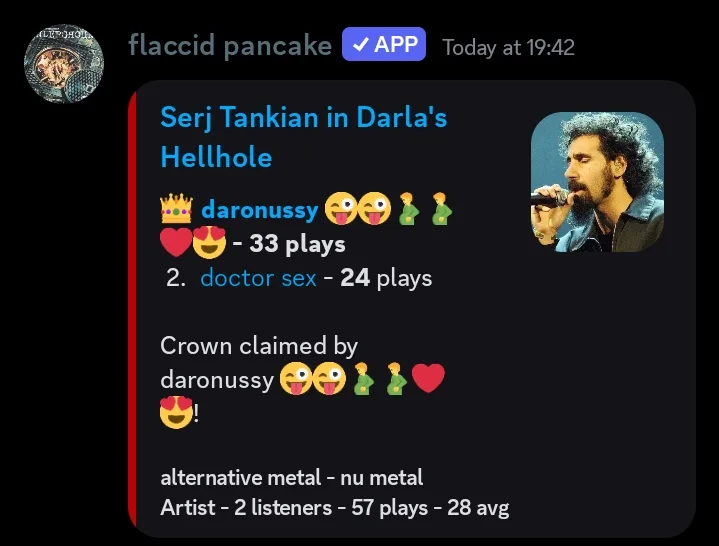Click the 33 plays text

click(297, 243)
